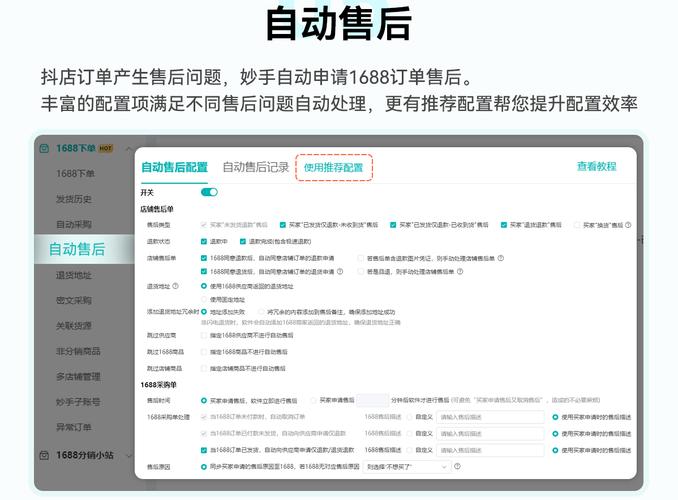Uncheck 买家"已发货仅退款-已收到货"售后

(x=393, y=225)
